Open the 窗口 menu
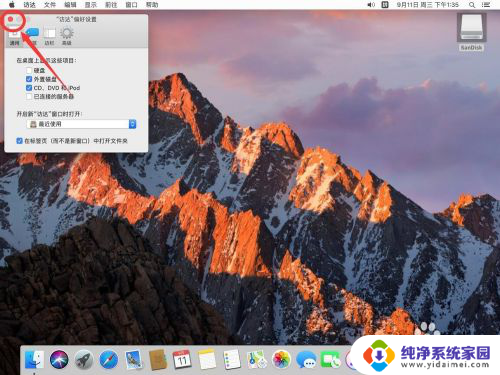The image size is (500, 375). click(131, 5)
